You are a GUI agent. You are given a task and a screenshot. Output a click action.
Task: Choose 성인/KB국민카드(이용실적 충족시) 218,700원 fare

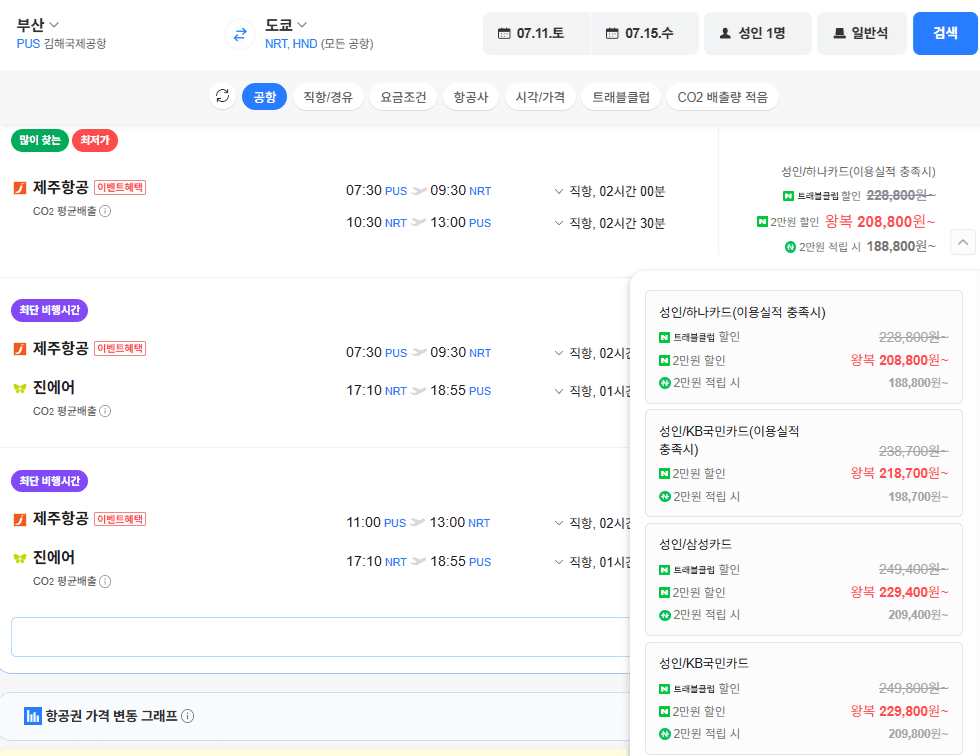tap(804, 463)
